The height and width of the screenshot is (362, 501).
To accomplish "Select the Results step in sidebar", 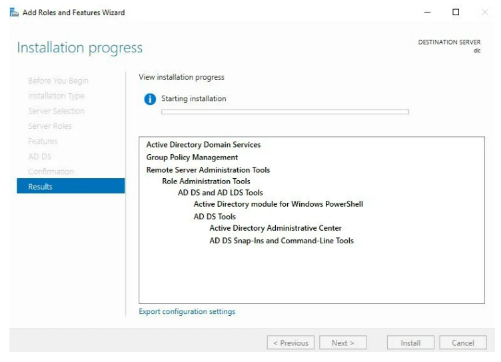I will [71, 186].
